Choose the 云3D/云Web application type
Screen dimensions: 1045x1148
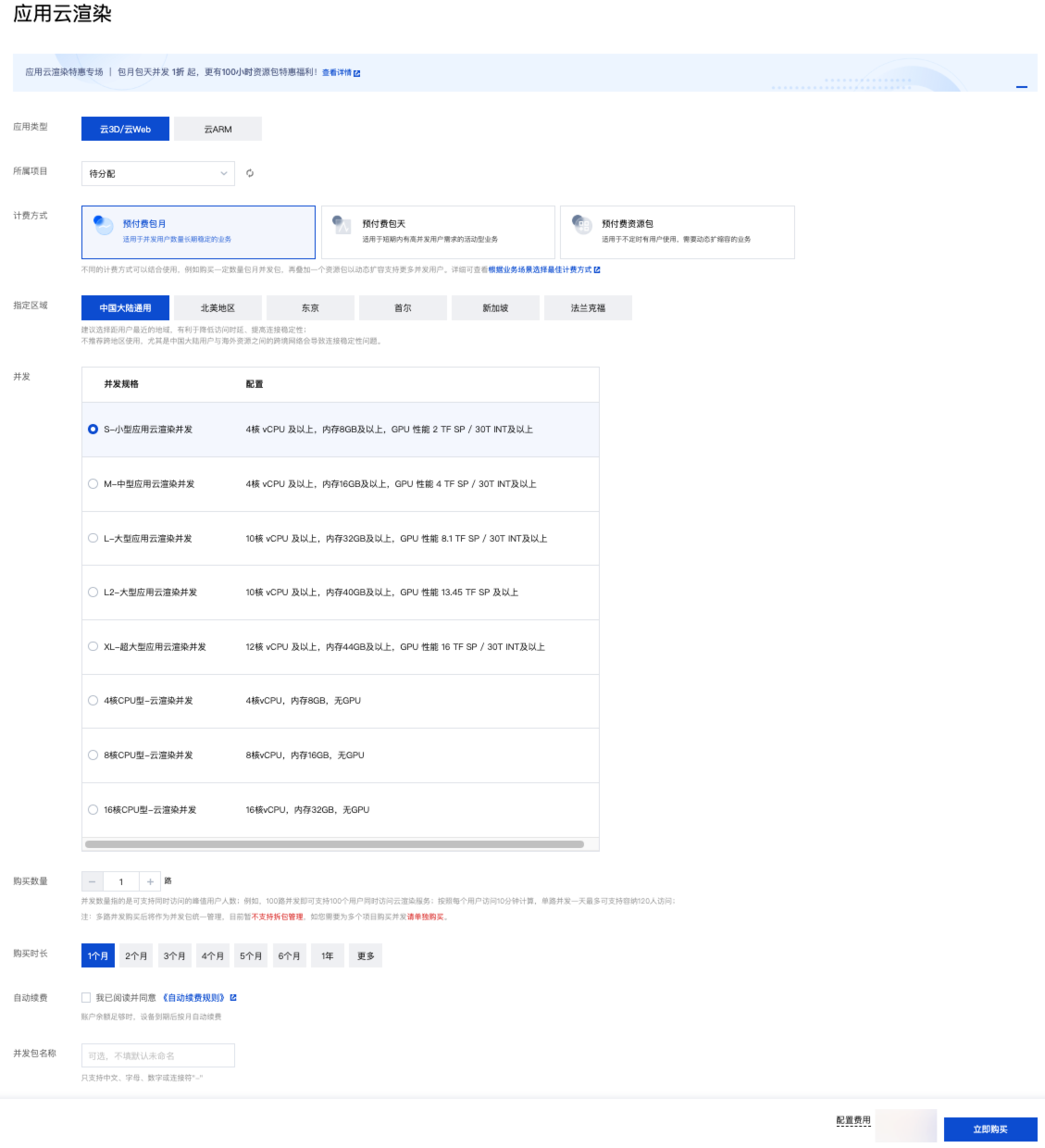(125, 129)
